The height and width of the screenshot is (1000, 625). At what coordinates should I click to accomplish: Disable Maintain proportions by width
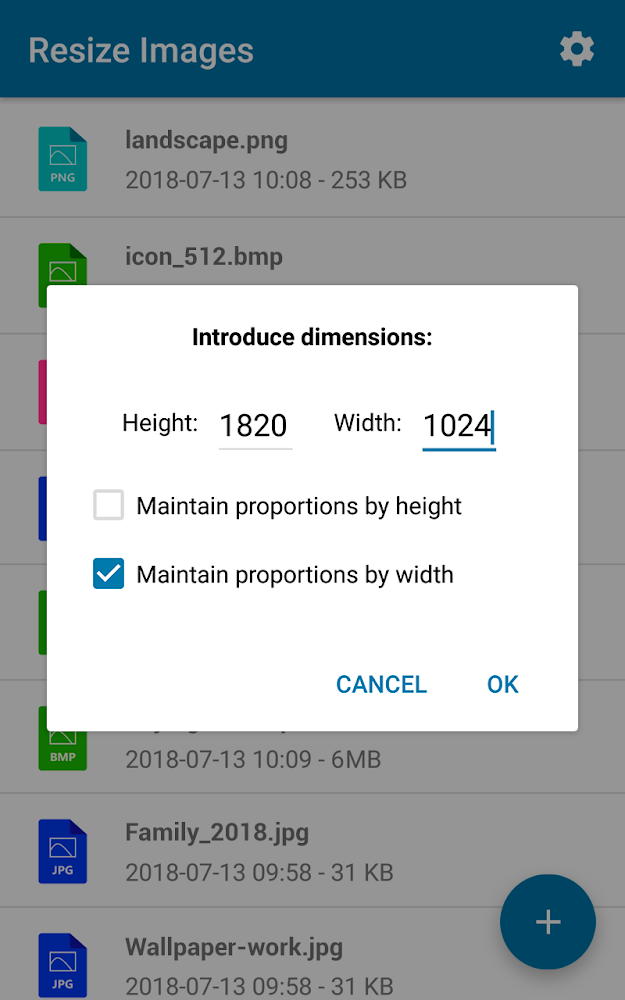click(108, 573)
